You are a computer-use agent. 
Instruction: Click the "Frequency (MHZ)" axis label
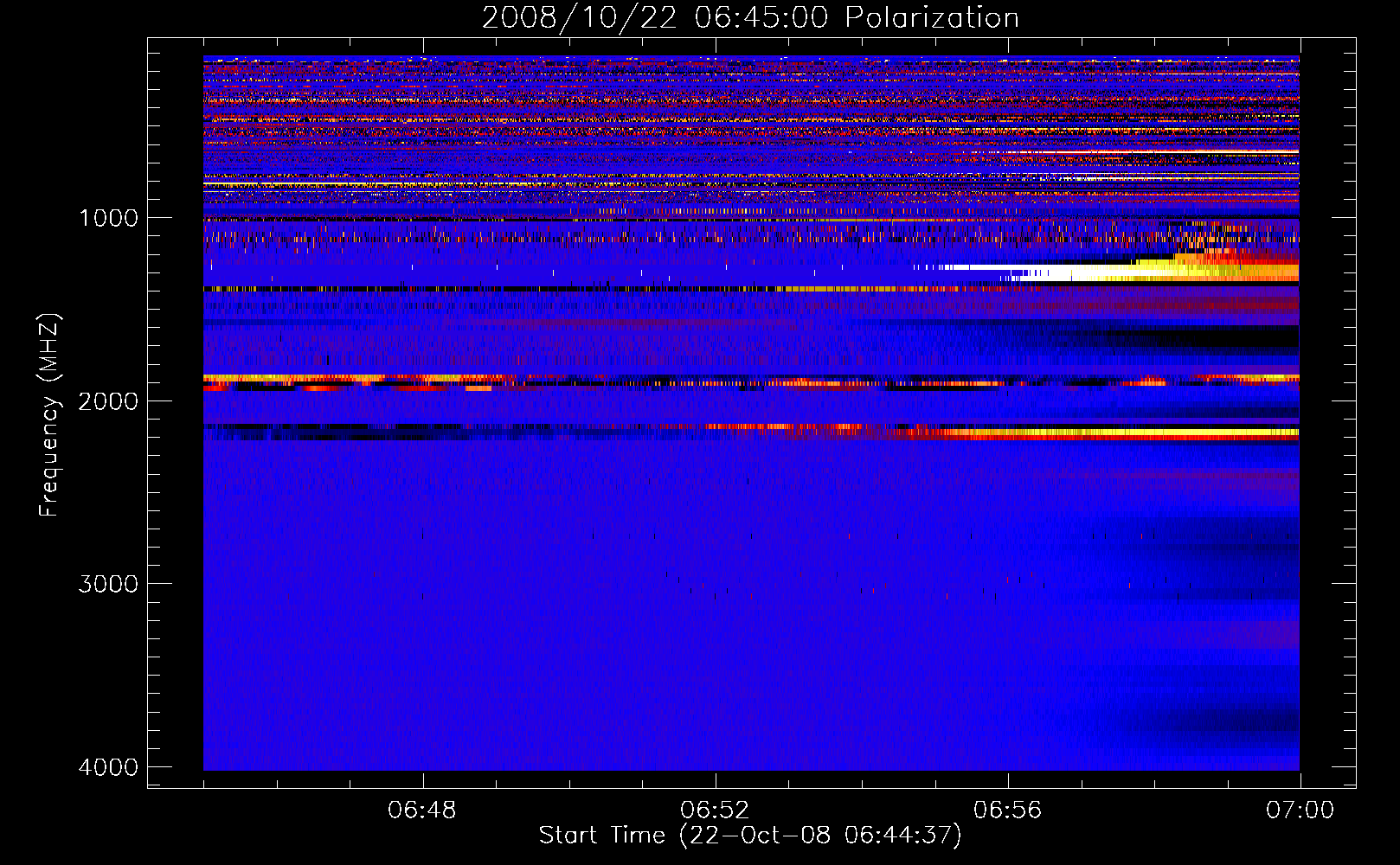[x=49, y=415]
